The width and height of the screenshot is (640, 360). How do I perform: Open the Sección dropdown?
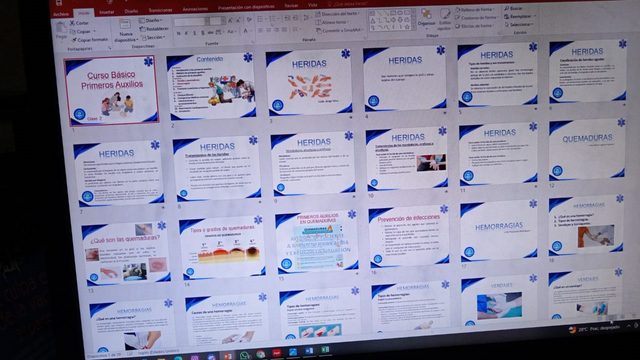pyautogui.click(x=153, y=38)
